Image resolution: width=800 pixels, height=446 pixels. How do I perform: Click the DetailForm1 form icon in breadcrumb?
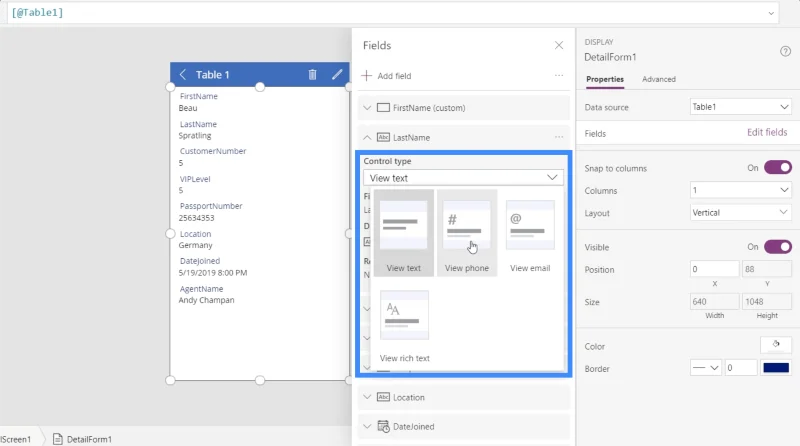58,439
